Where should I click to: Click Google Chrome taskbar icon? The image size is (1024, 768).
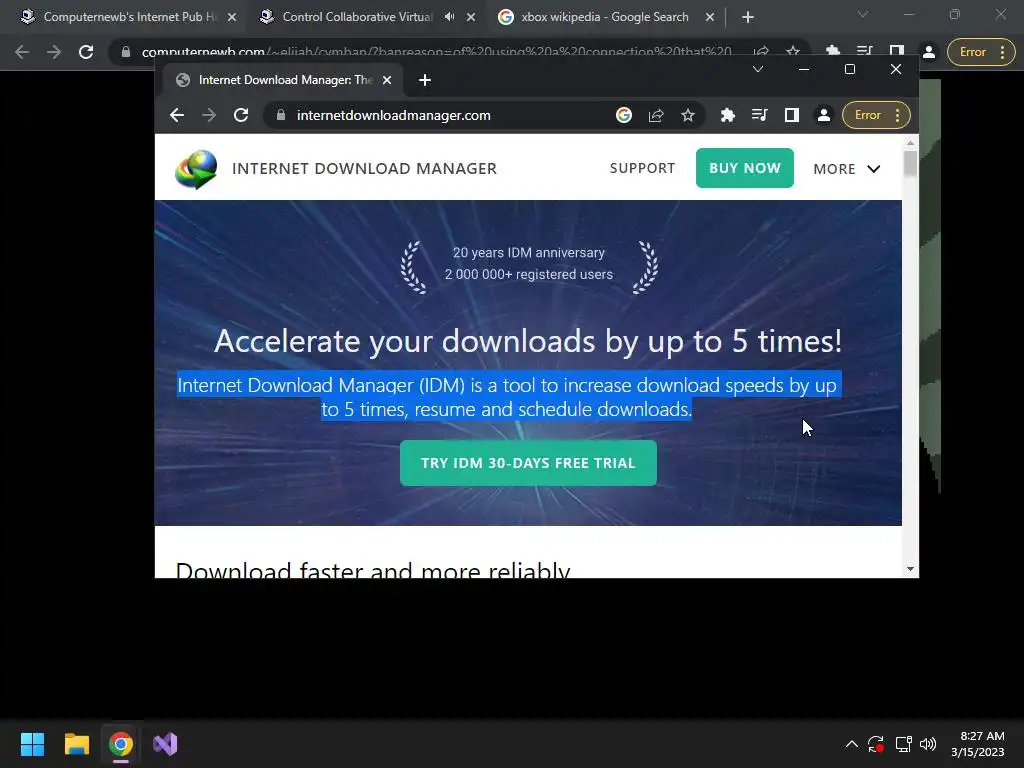coord(121,744)
